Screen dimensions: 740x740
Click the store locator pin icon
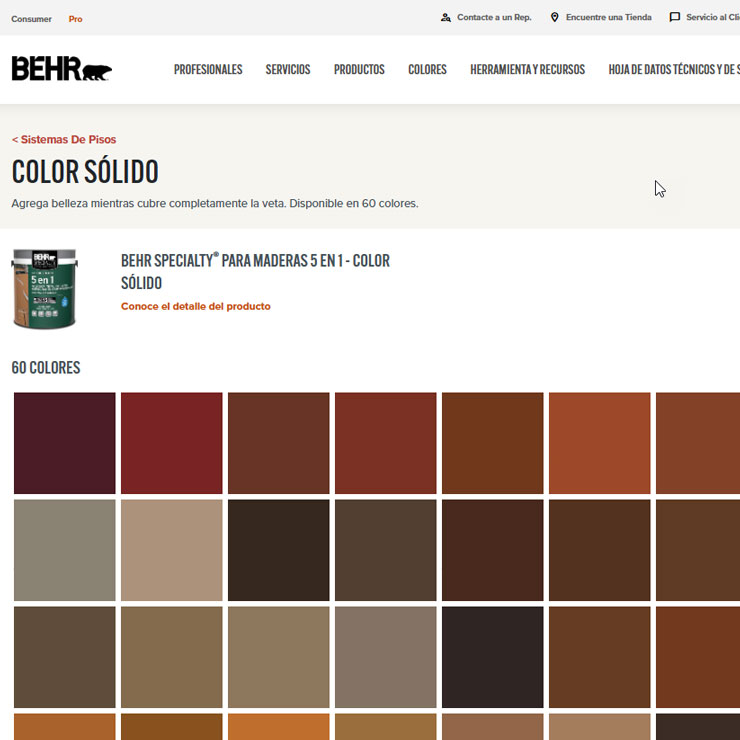(x=555, y=17)
